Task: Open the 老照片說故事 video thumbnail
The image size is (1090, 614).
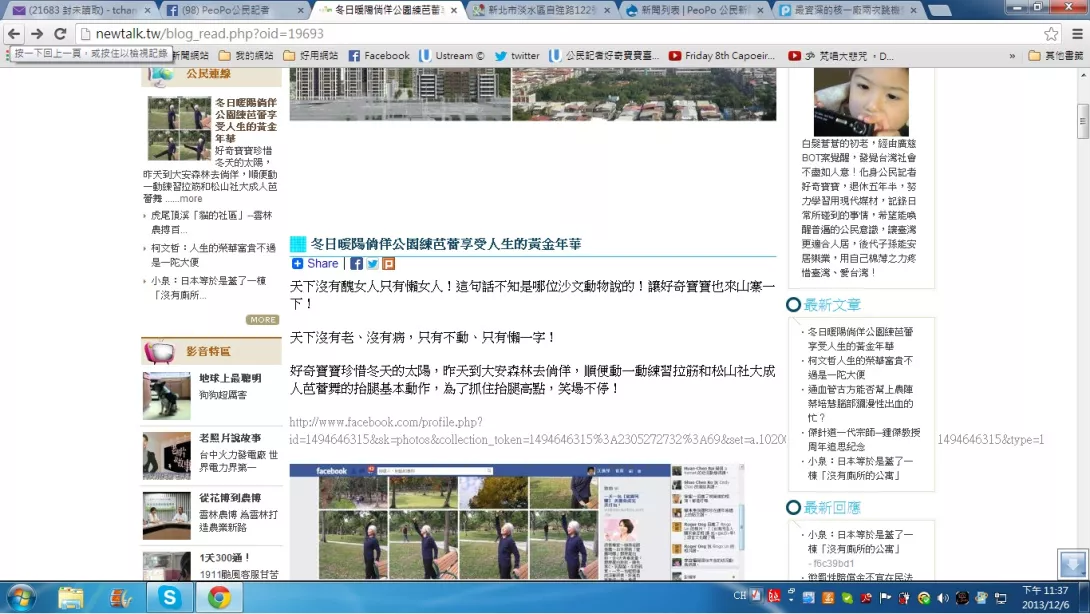Action: tap(167, 455)
